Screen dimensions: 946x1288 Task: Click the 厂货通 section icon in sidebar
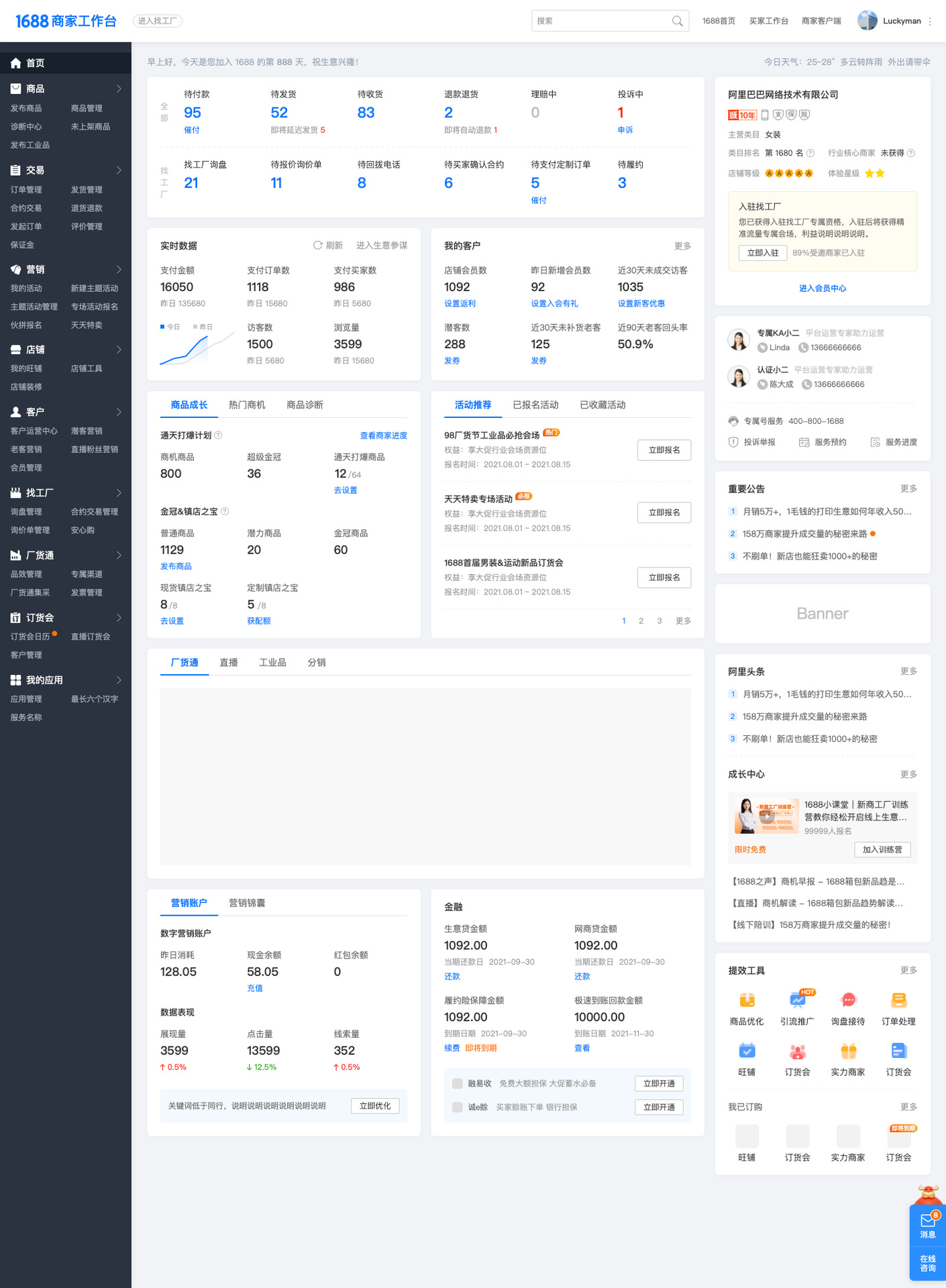[16, 555]
